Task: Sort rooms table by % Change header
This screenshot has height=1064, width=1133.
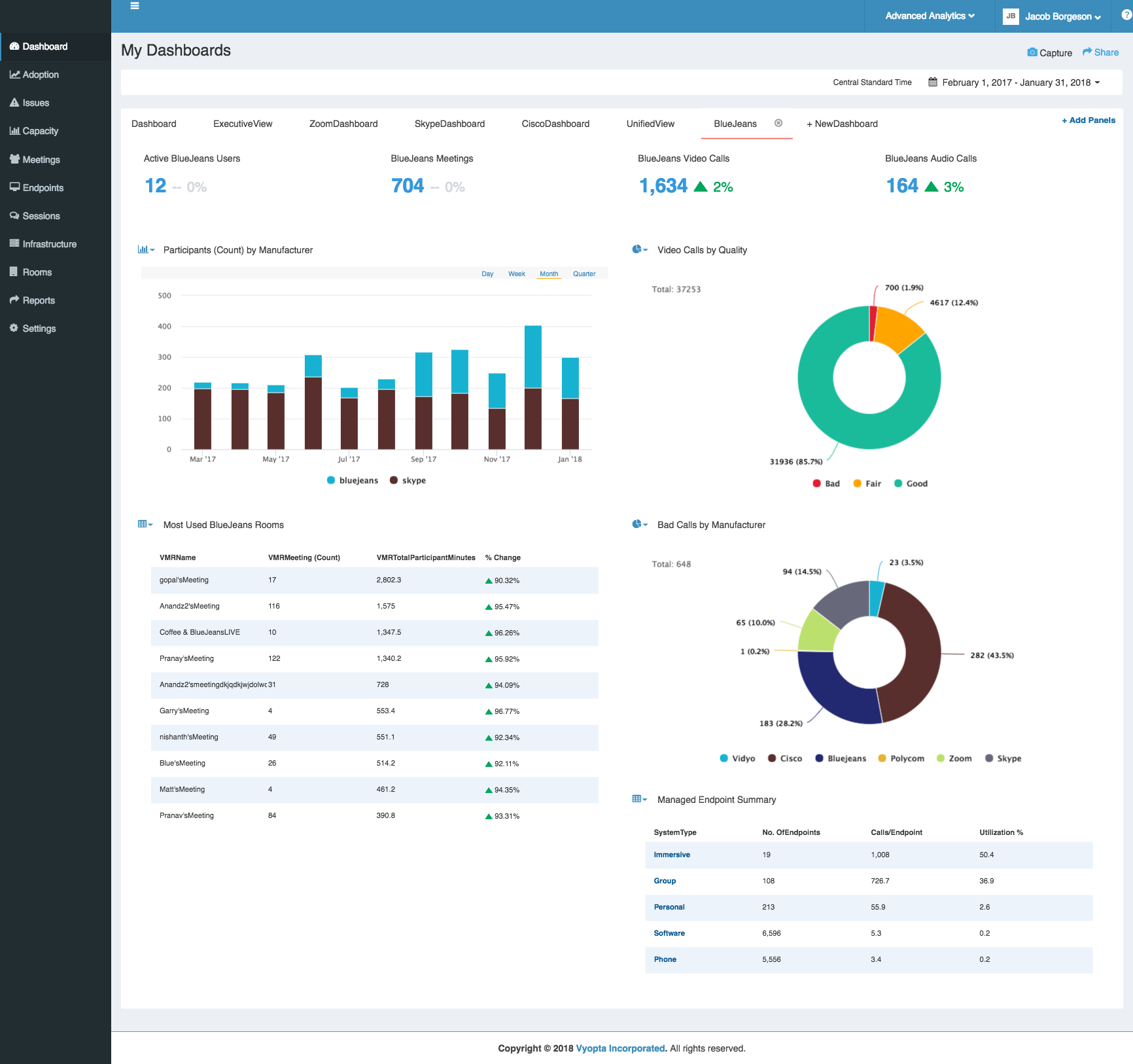Action: 502,558
